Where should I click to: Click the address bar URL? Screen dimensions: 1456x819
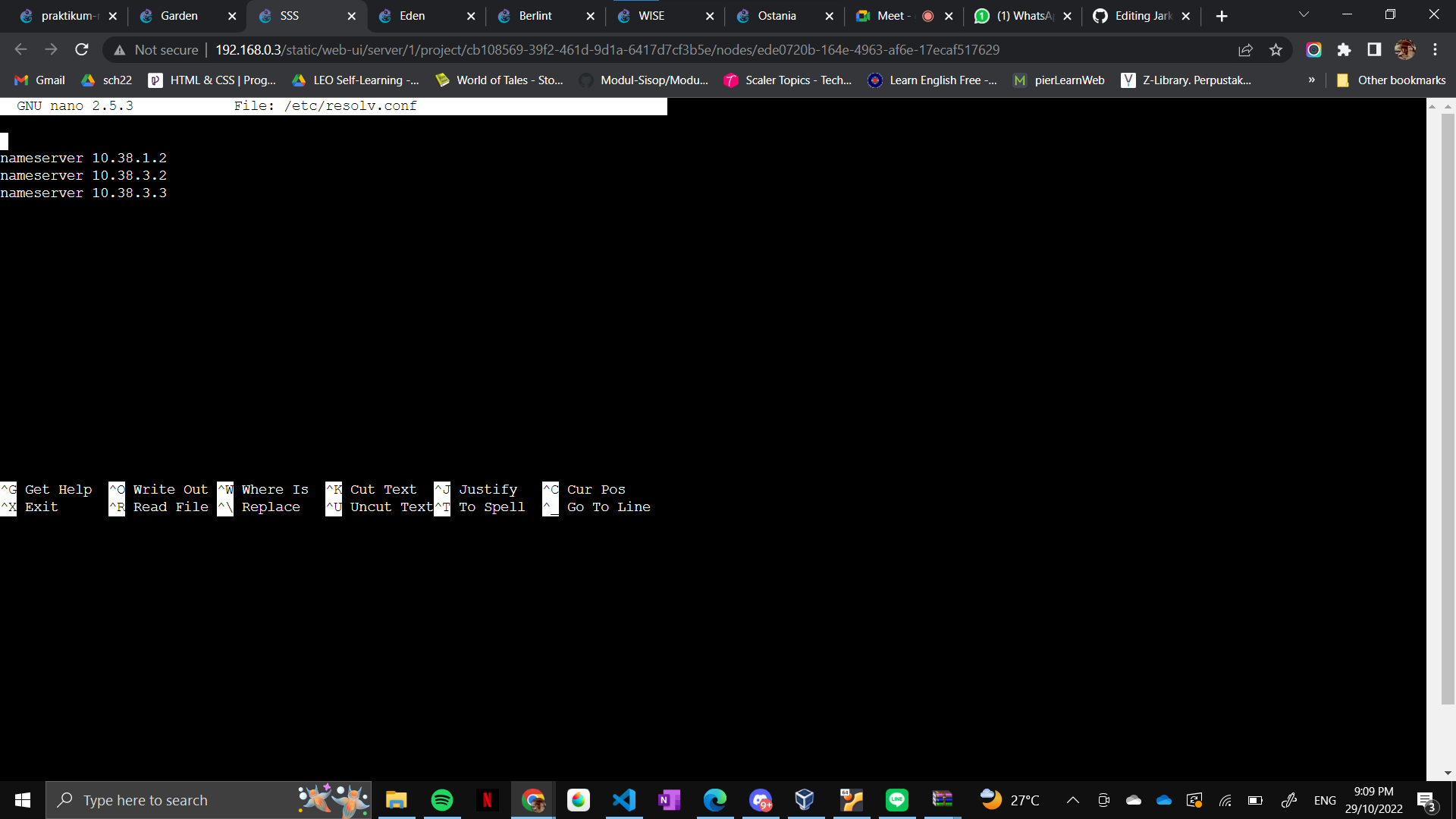(607, 50)
